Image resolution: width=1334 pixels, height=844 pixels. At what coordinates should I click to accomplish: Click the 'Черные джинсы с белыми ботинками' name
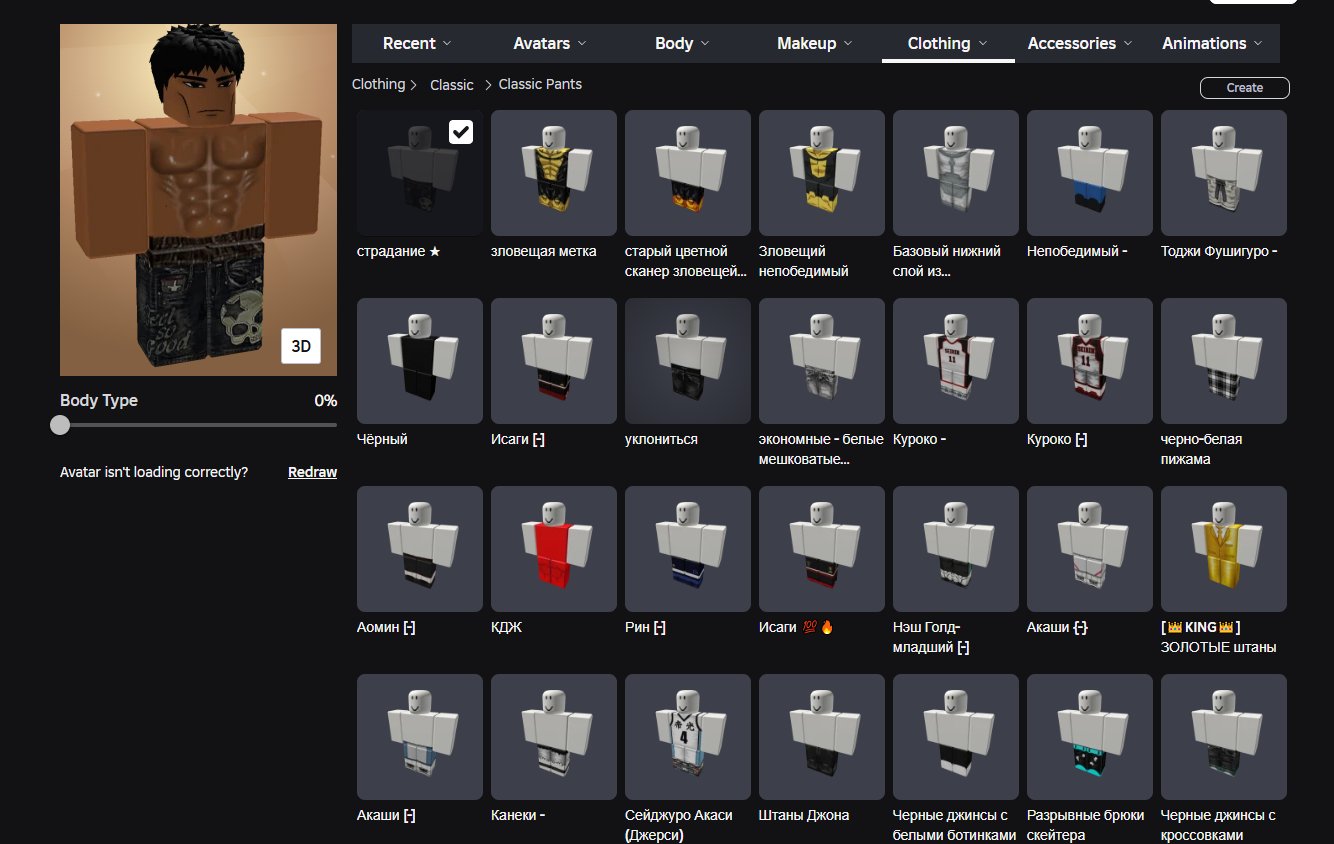(x=954, y=825)
